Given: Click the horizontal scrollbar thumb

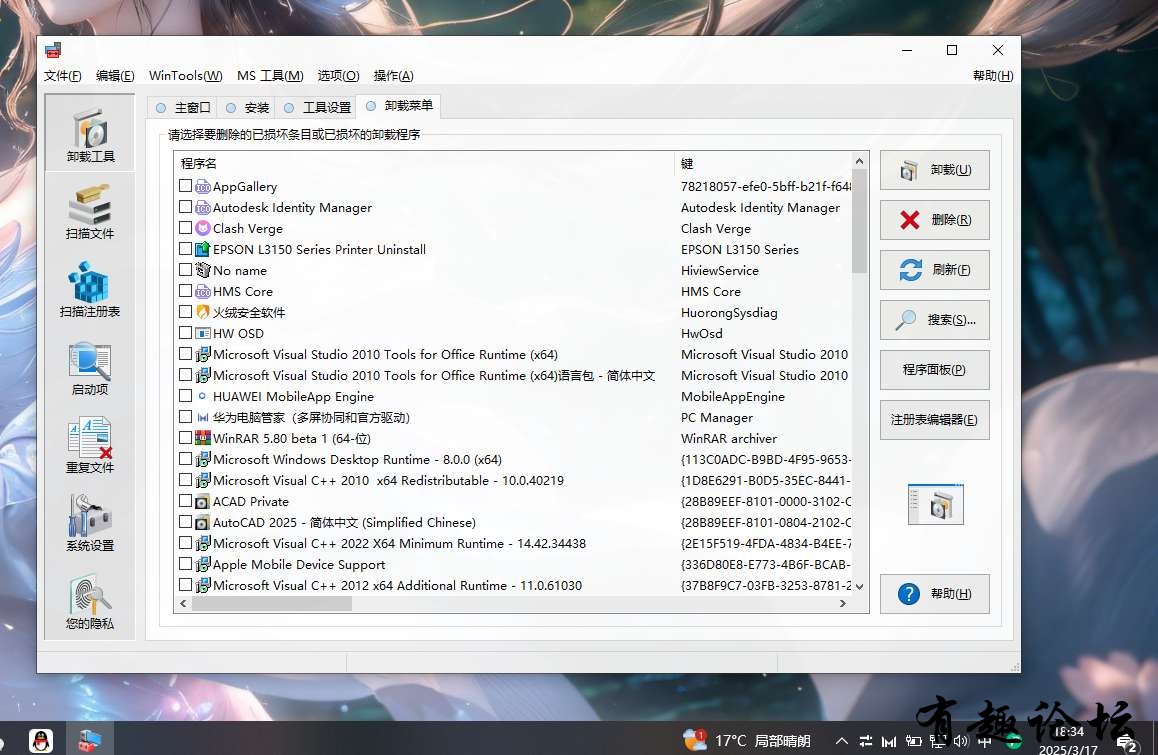Looking at the screenshot, I should coord(272,604).
